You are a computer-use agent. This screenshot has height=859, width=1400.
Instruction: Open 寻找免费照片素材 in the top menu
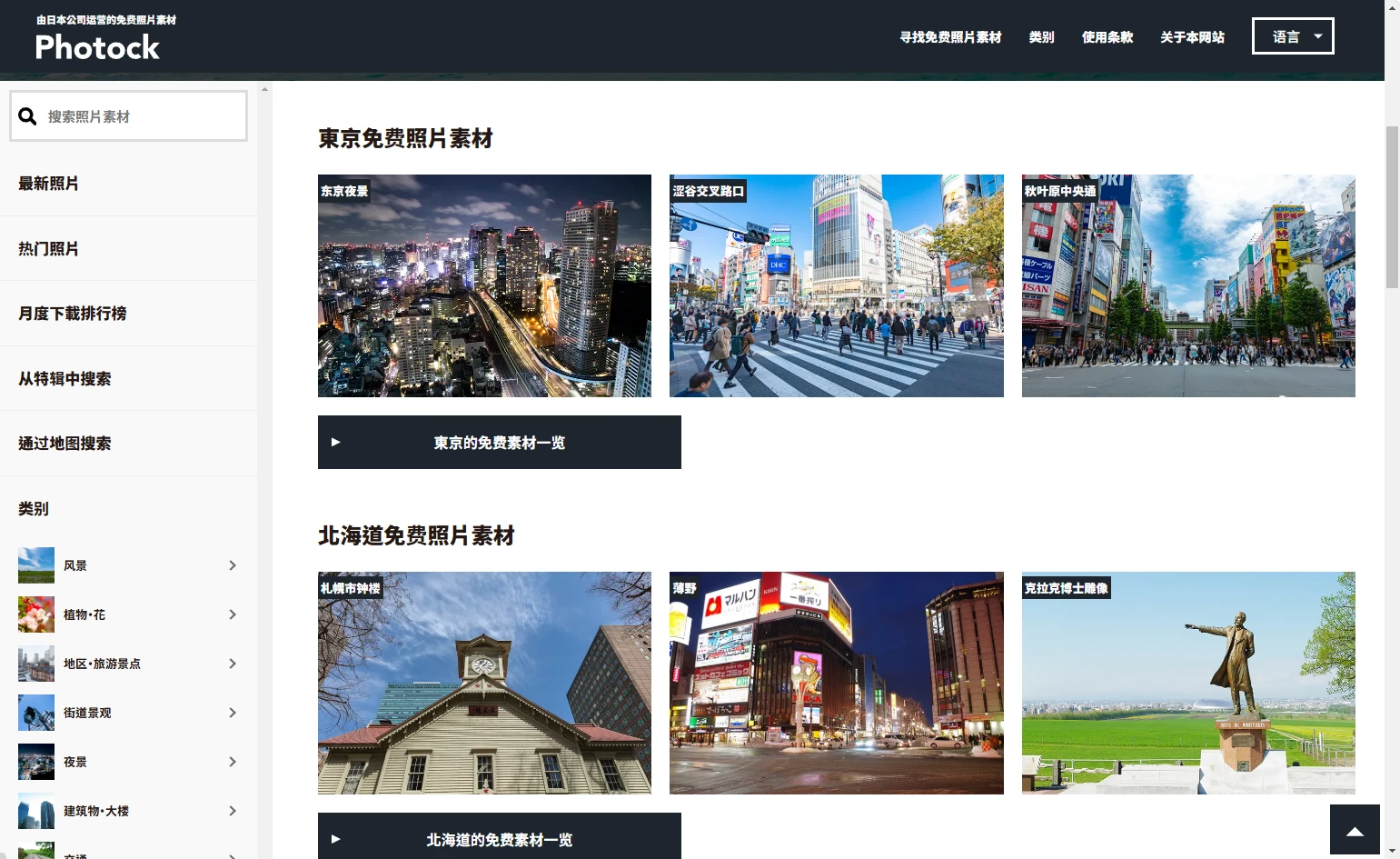950,37
